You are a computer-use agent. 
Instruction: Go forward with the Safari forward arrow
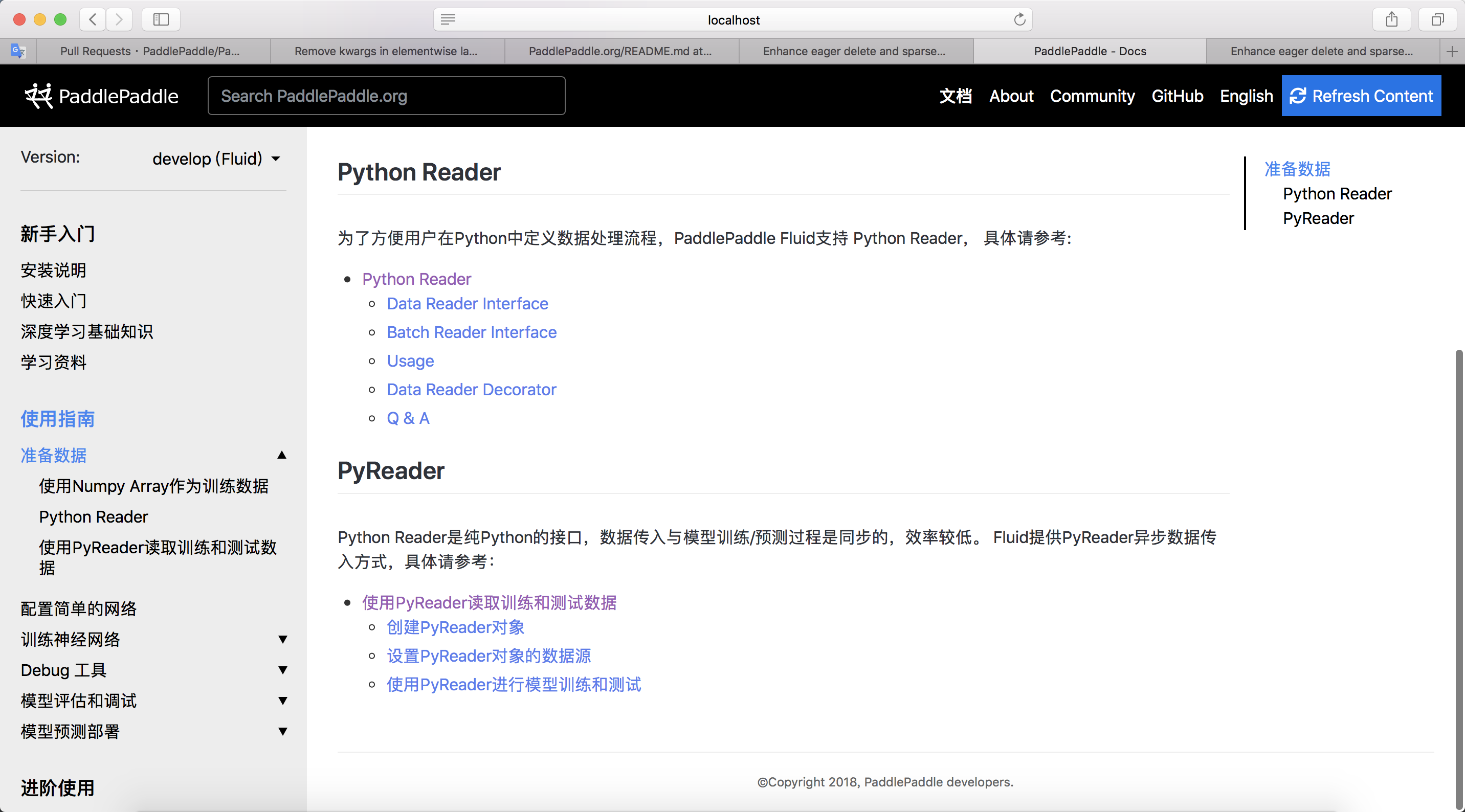point(119,19)
